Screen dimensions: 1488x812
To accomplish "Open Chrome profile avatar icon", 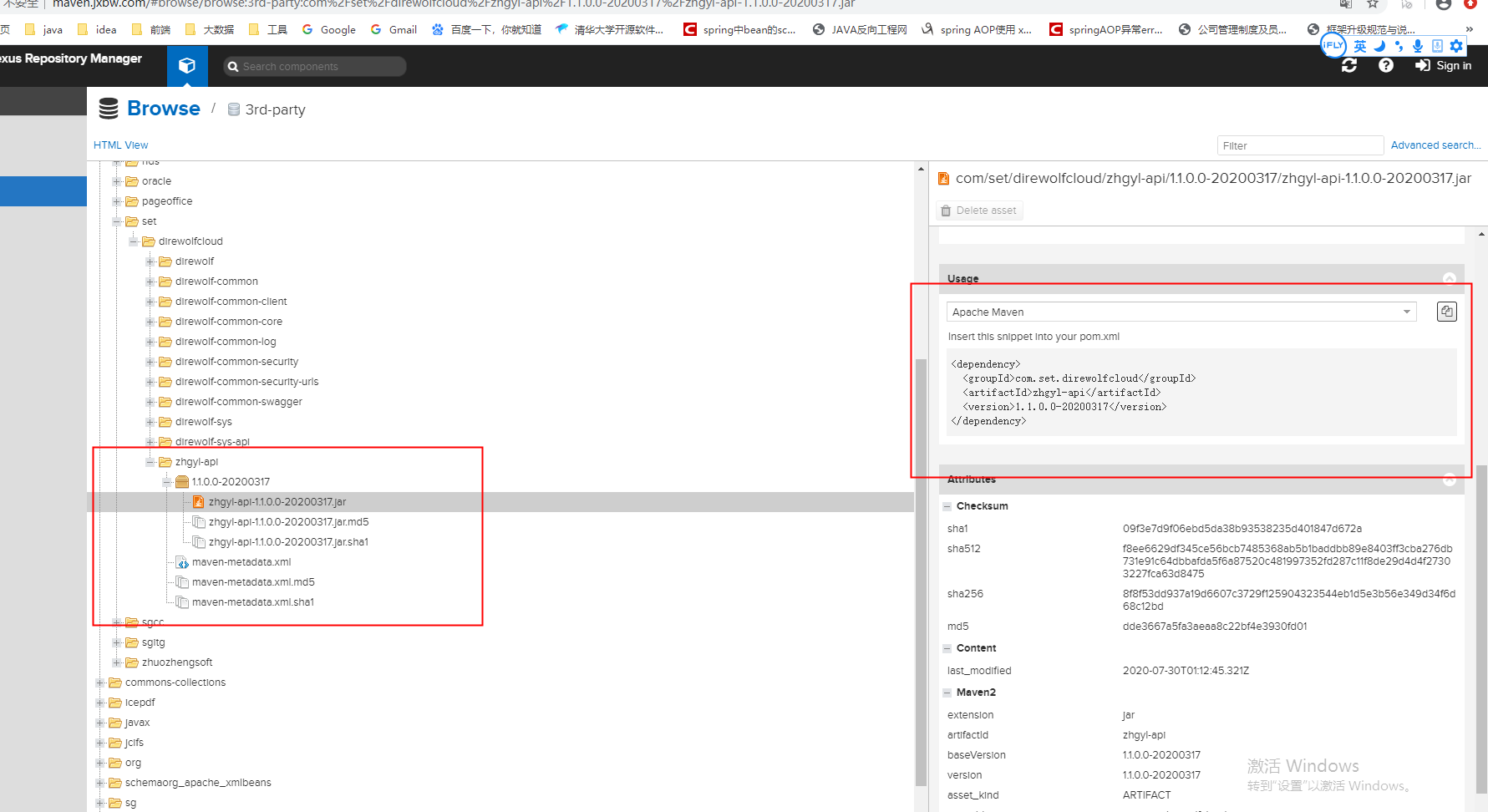I will (1444, 4).
